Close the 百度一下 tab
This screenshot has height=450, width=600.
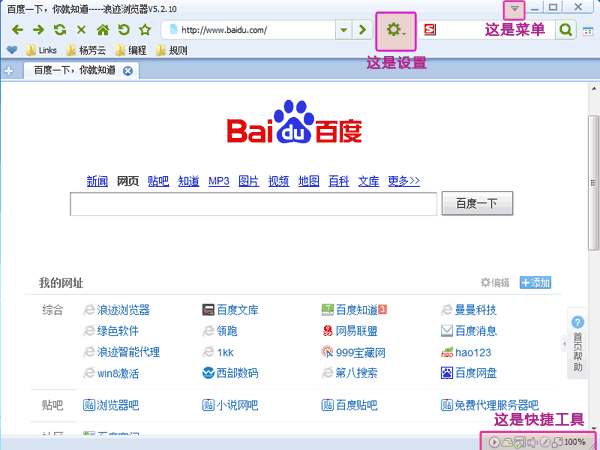128,70
